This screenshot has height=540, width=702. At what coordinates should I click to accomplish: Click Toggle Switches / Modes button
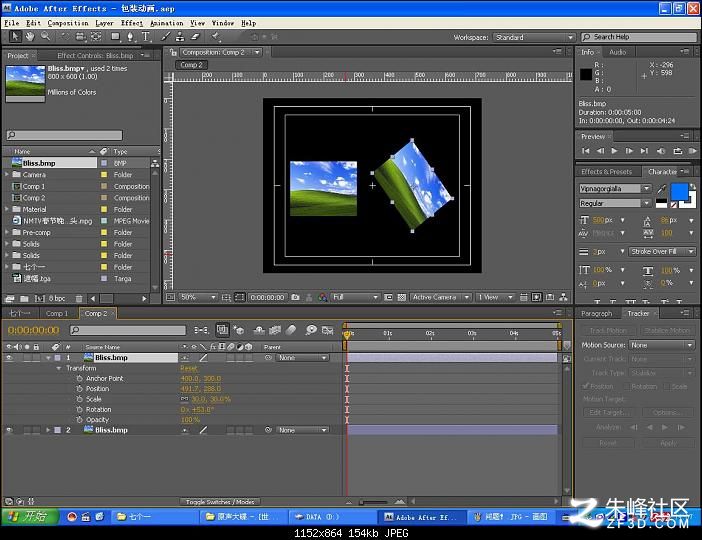[x=220, y=502]
